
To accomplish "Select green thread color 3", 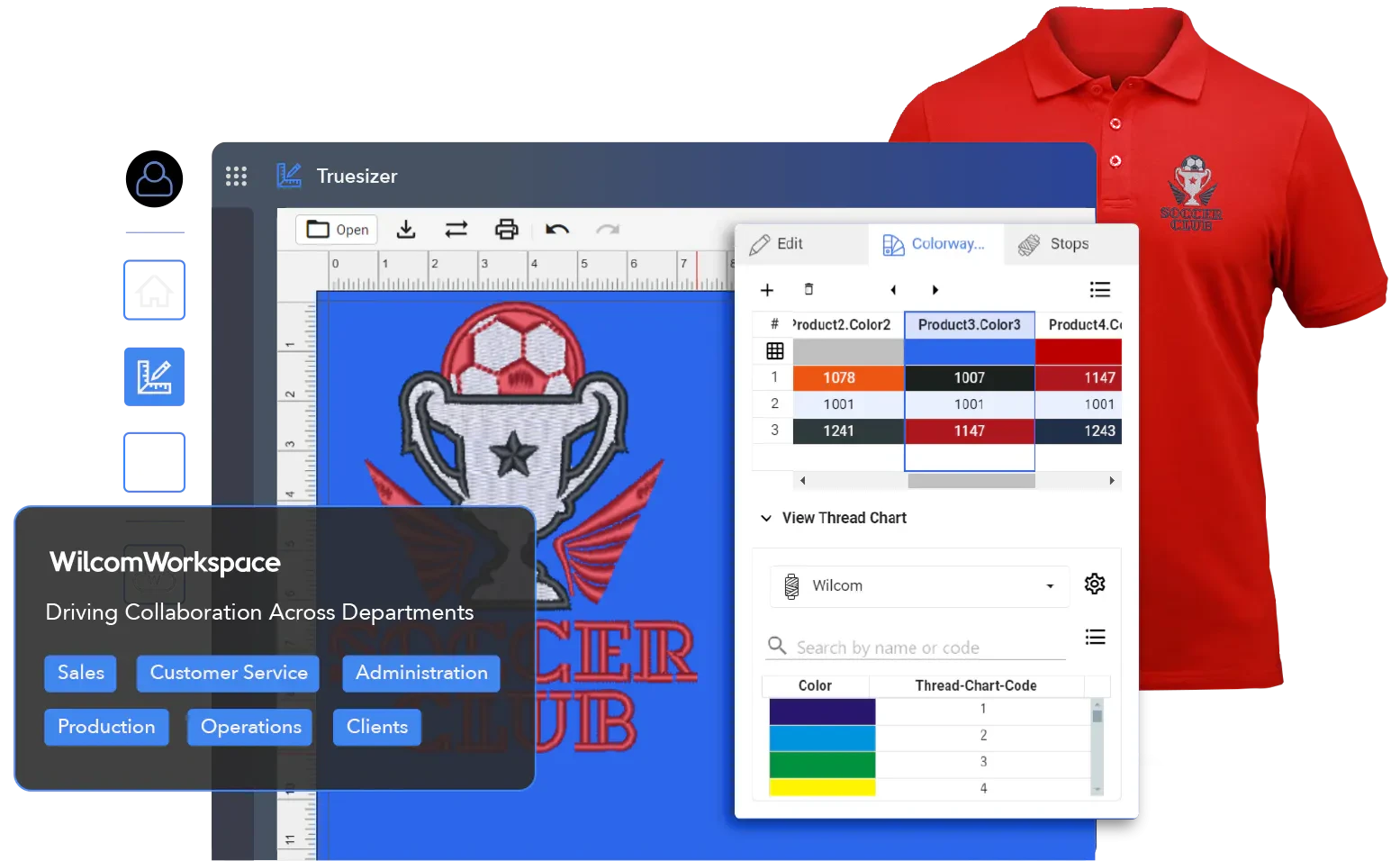I will (822, 764).
